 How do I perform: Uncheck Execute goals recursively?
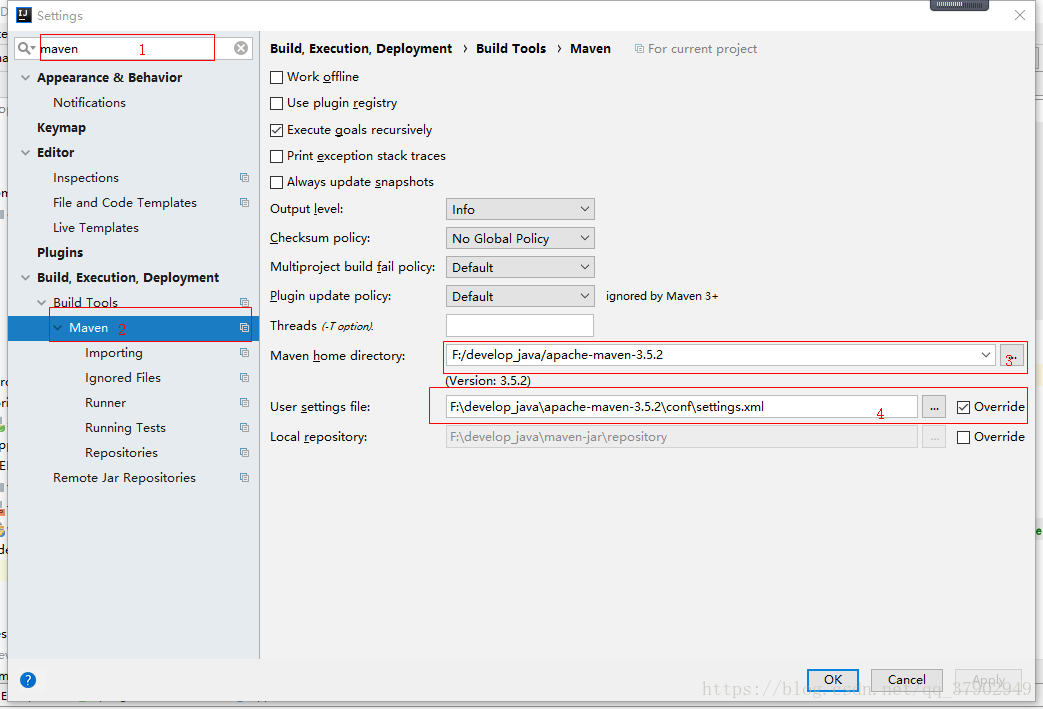[277, 130]
